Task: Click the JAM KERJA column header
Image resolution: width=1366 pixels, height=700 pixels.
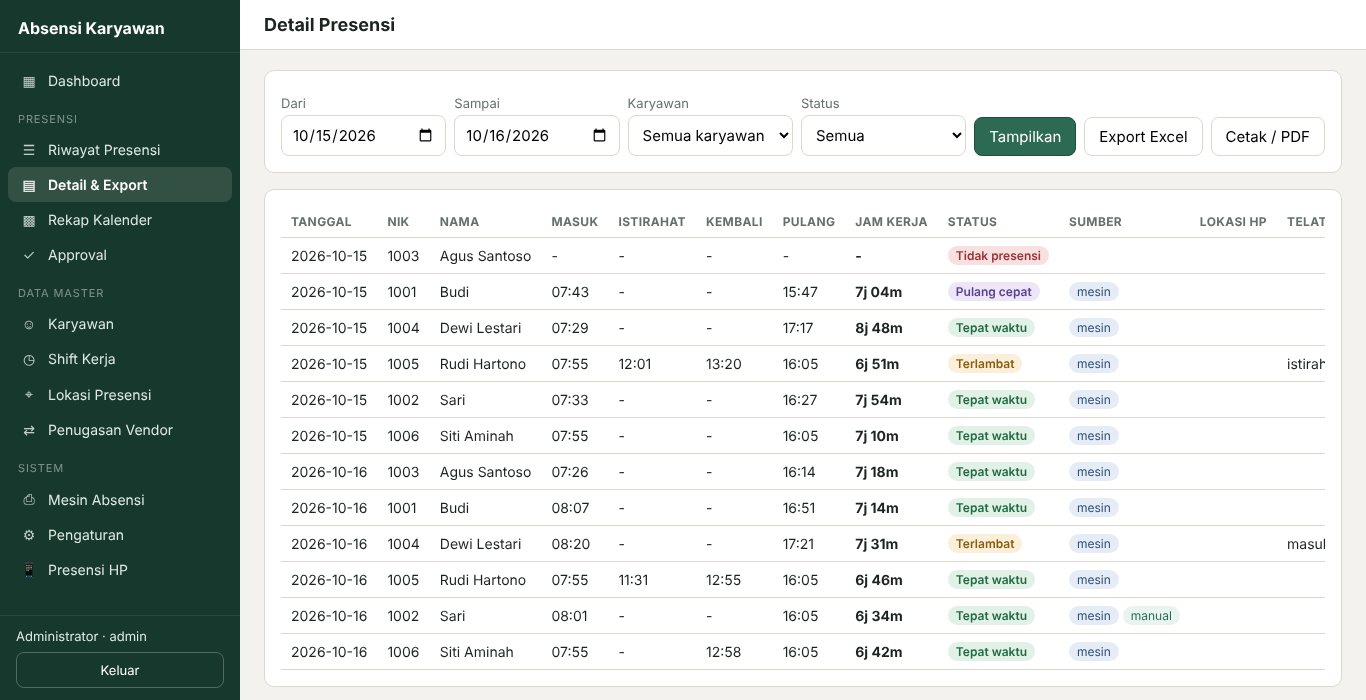Action: 891,222
